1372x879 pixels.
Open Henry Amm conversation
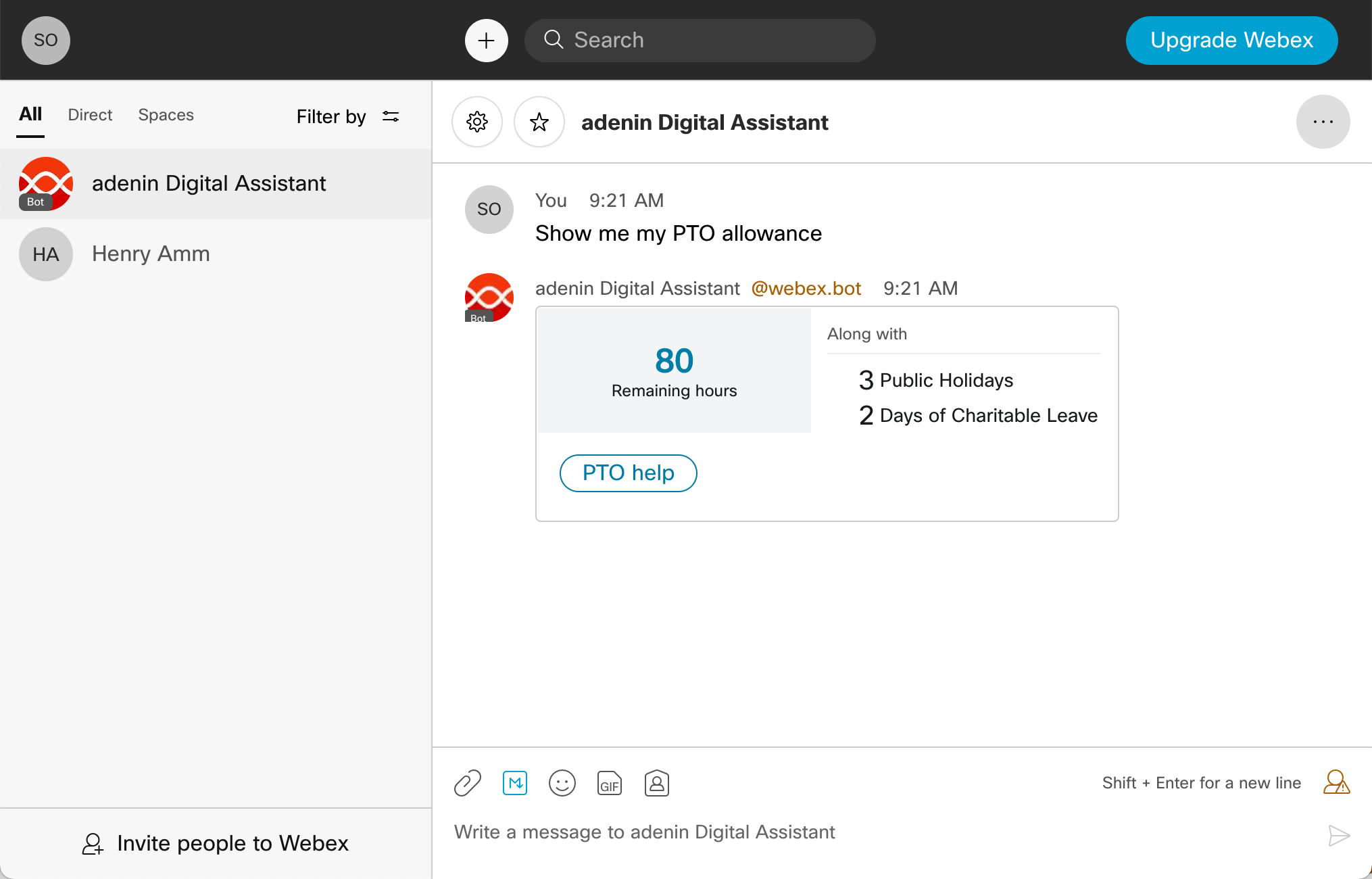tap(216, 254)
